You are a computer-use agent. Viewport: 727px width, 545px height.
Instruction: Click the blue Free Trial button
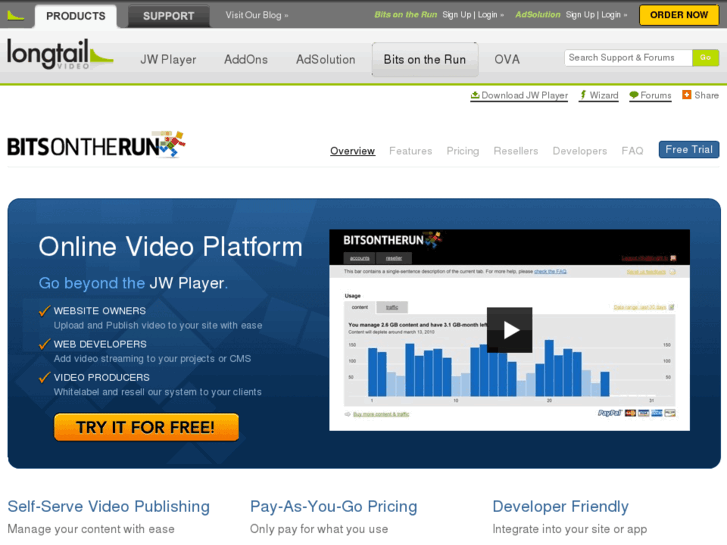[x=689, y=150]
